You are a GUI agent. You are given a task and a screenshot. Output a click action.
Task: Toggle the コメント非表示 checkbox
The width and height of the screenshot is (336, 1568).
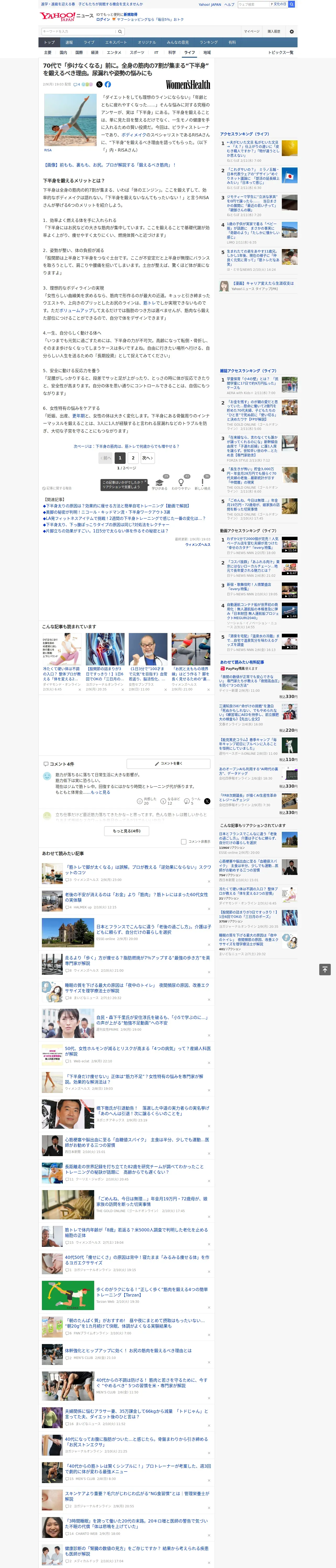(x=183, y=841)
